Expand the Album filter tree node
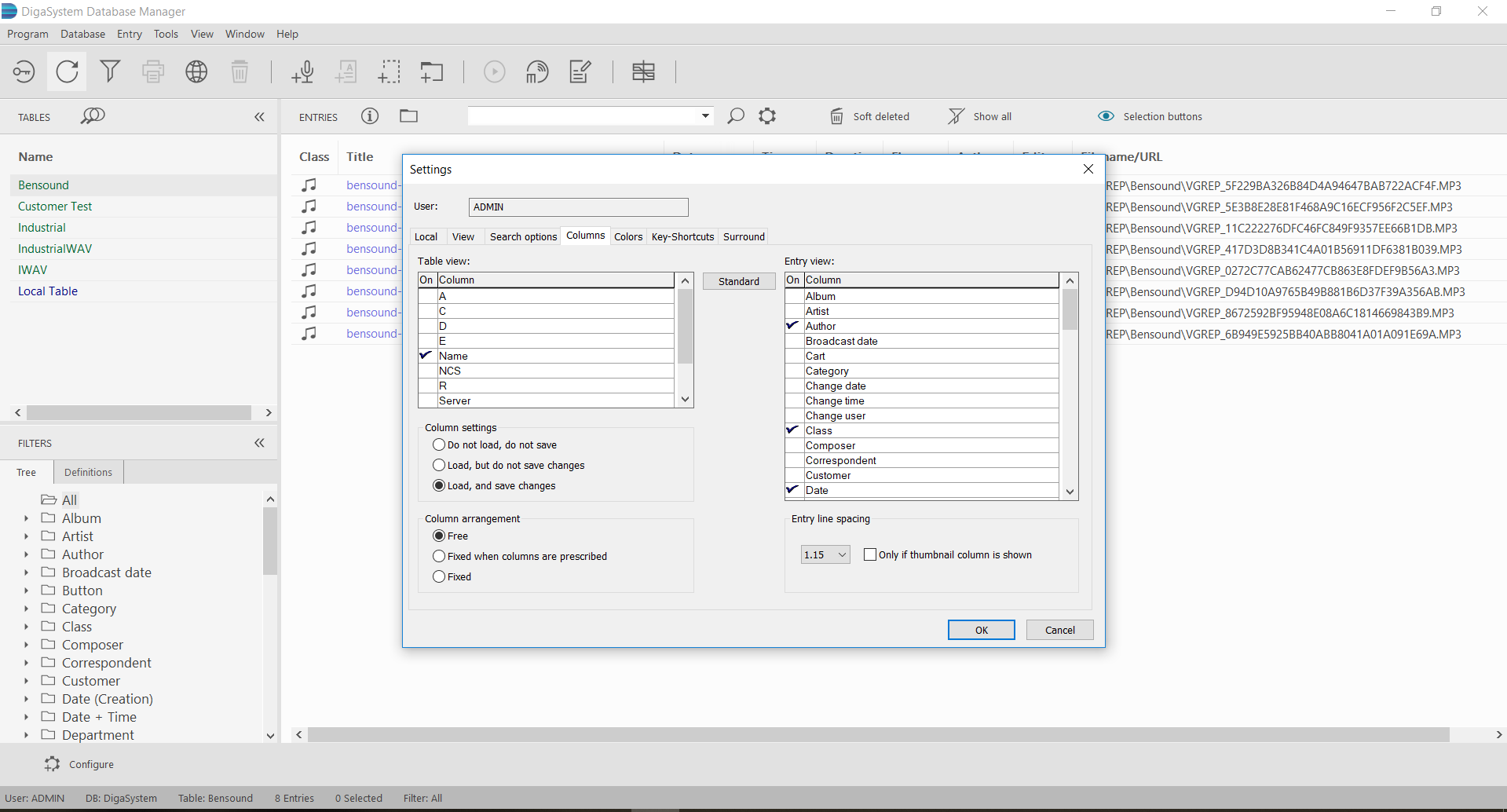The width and height of the screenshot is (1507, 812). (26, 518)
